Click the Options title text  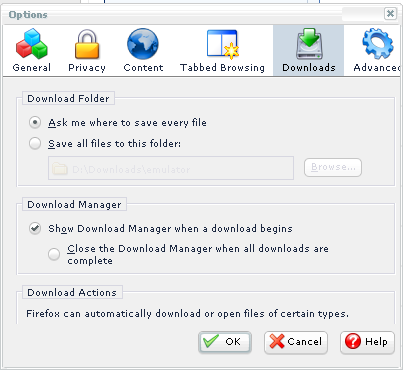point(28,15)
